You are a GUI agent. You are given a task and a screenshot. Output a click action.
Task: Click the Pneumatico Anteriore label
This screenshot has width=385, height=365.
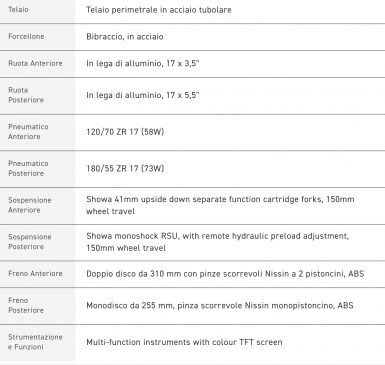[28, 132]
